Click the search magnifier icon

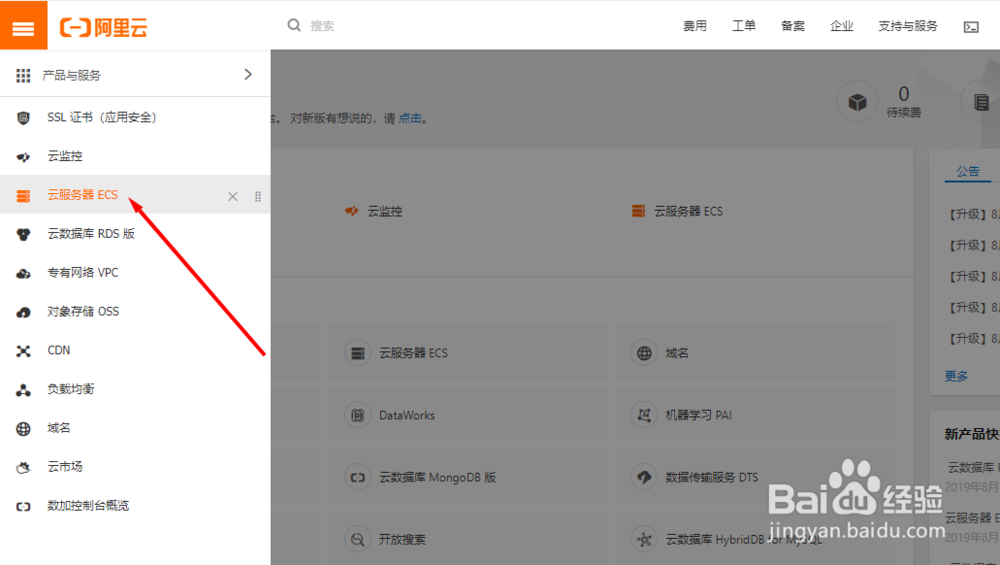pyautogui.click(x=294, y=26)
